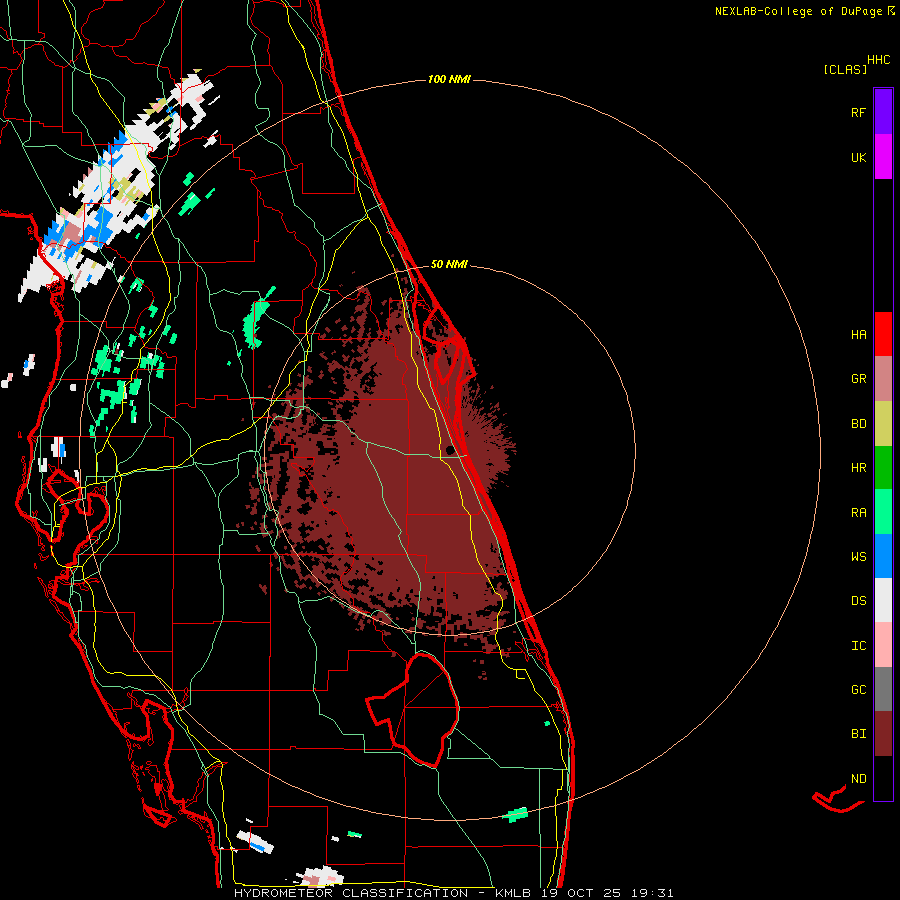The image size is (900, 900).
Task: Click the BI brown legend swatch
Action: point(883,734)
